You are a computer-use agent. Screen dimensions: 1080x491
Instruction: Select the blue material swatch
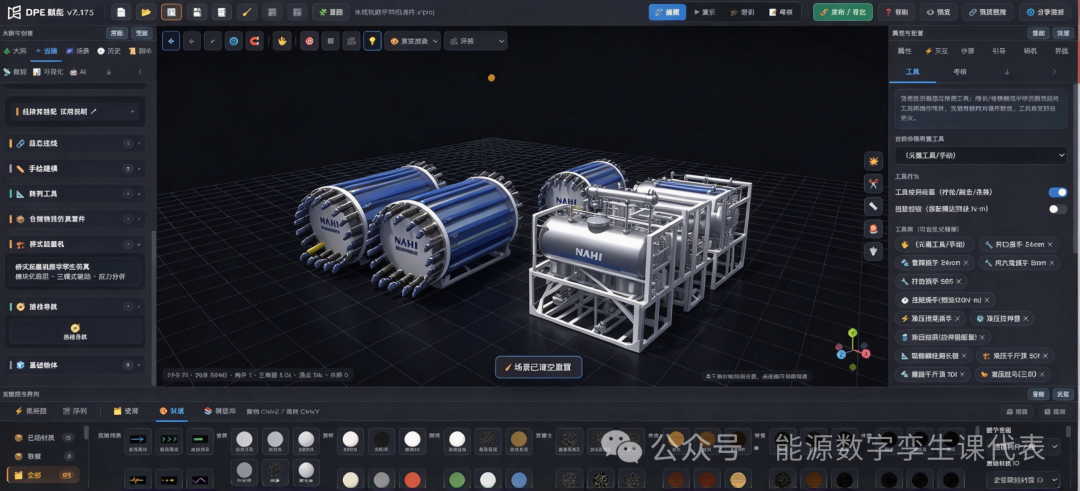pyautogui.click(x=519, y=480)
